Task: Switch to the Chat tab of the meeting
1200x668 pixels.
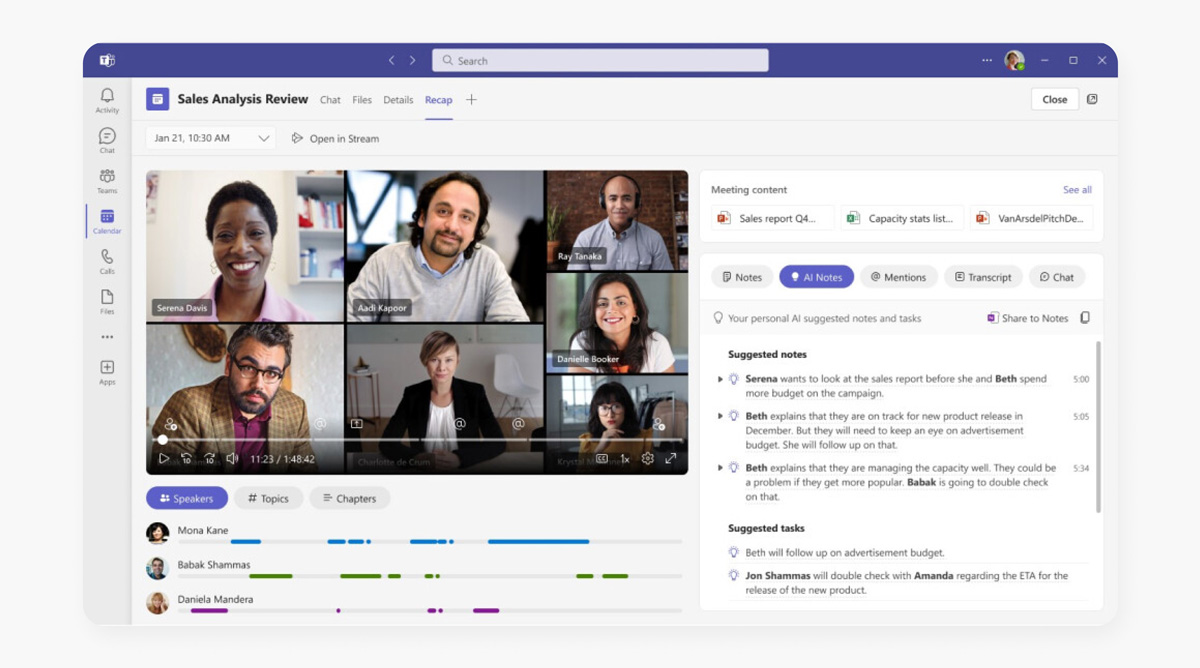Action: point(330,100)
